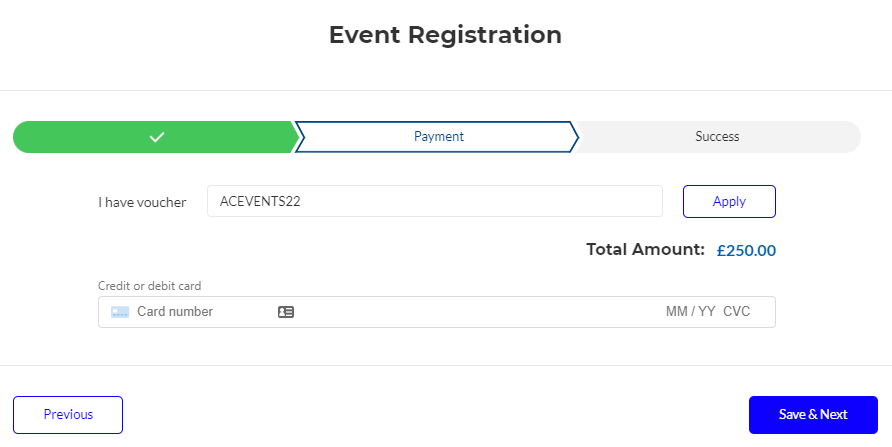Click the Previous button
This screenshot has height=447, width=892.
pyautogui.click(x=68, y=415)
